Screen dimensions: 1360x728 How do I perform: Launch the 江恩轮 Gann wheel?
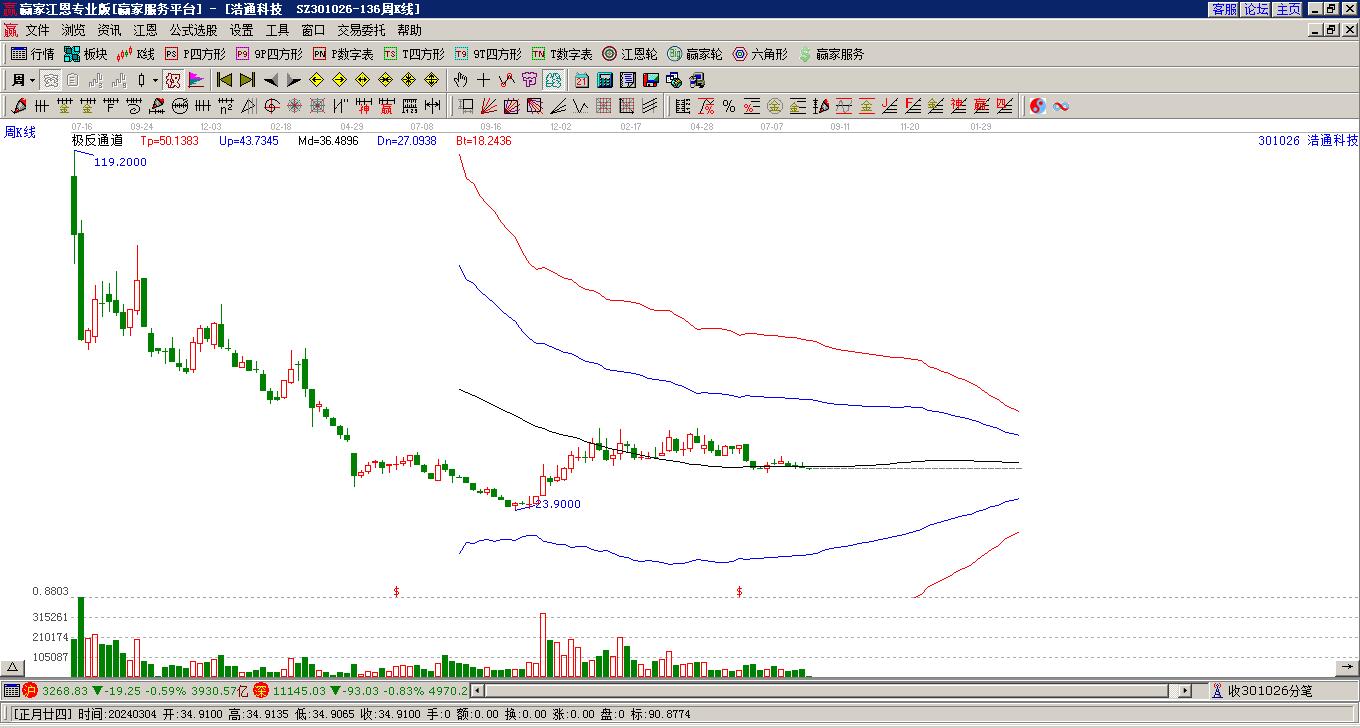(x=630, y=54)
